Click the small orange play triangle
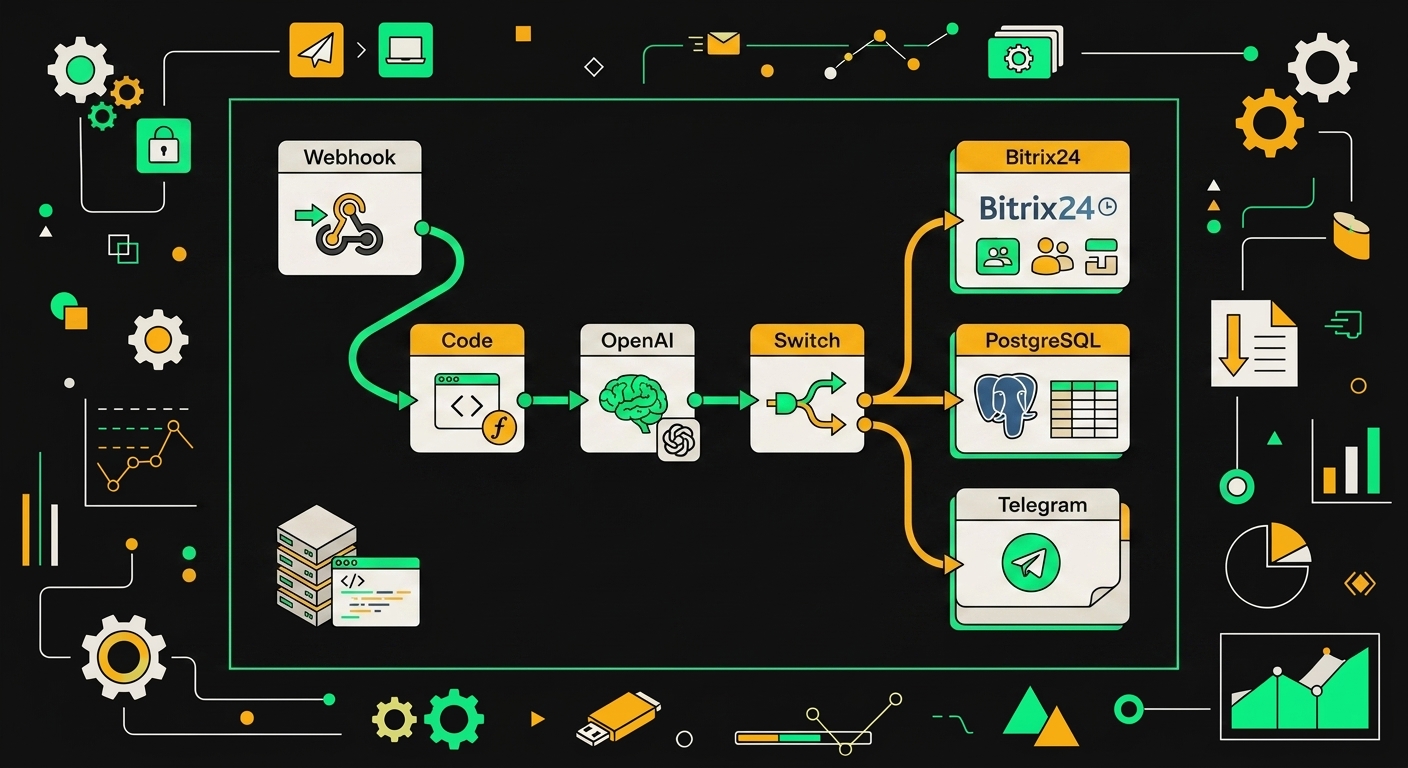Image resolution: width=1408 pixels, height=768 pixels. (538, 718)
